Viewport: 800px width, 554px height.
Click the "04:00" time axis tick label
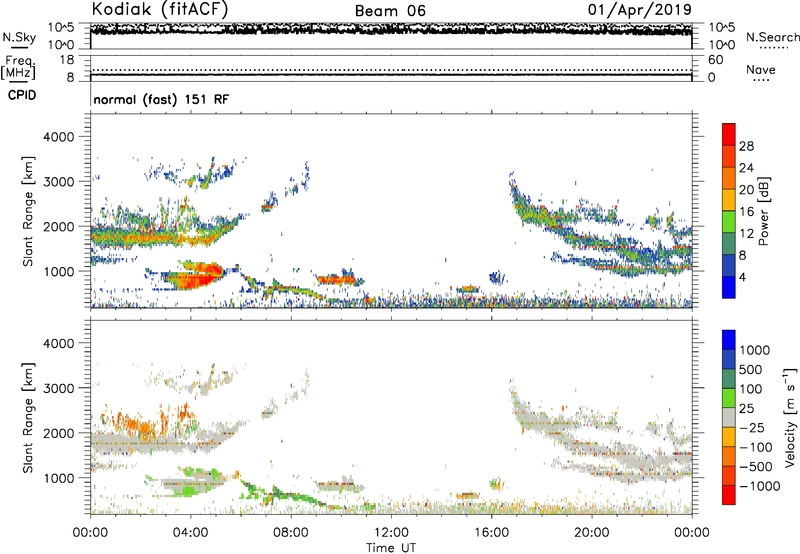click(x=191, y=533)
